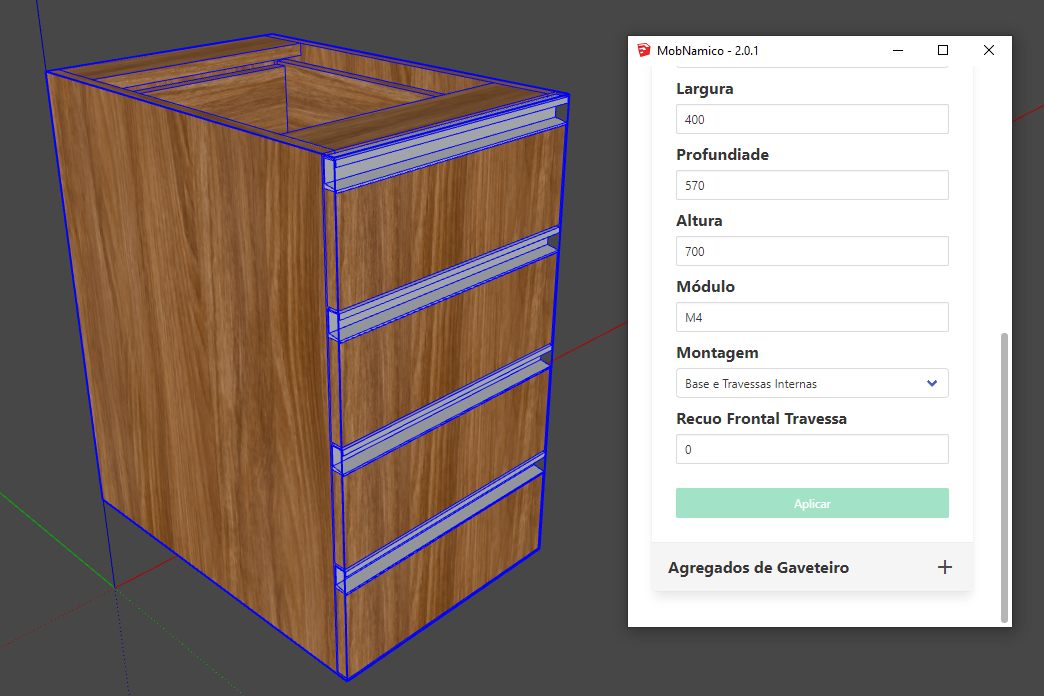Close the MobNamico plugin window
Screen dimensions: 1044x696
pos(988,50)
